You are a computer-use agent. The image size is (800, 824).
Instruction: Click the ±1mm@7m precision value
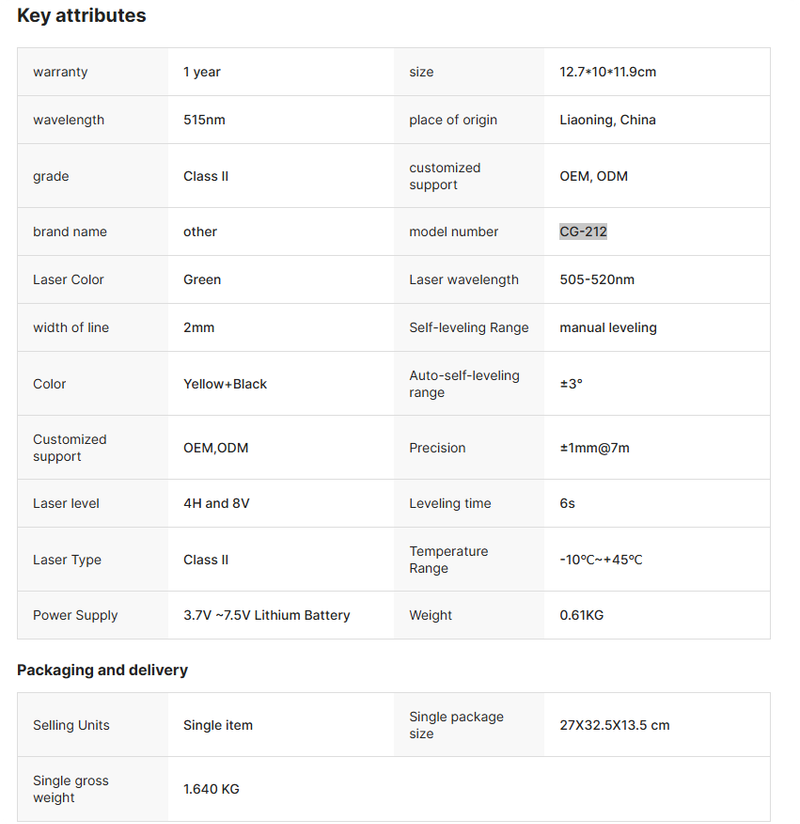(x=594, y=448)
